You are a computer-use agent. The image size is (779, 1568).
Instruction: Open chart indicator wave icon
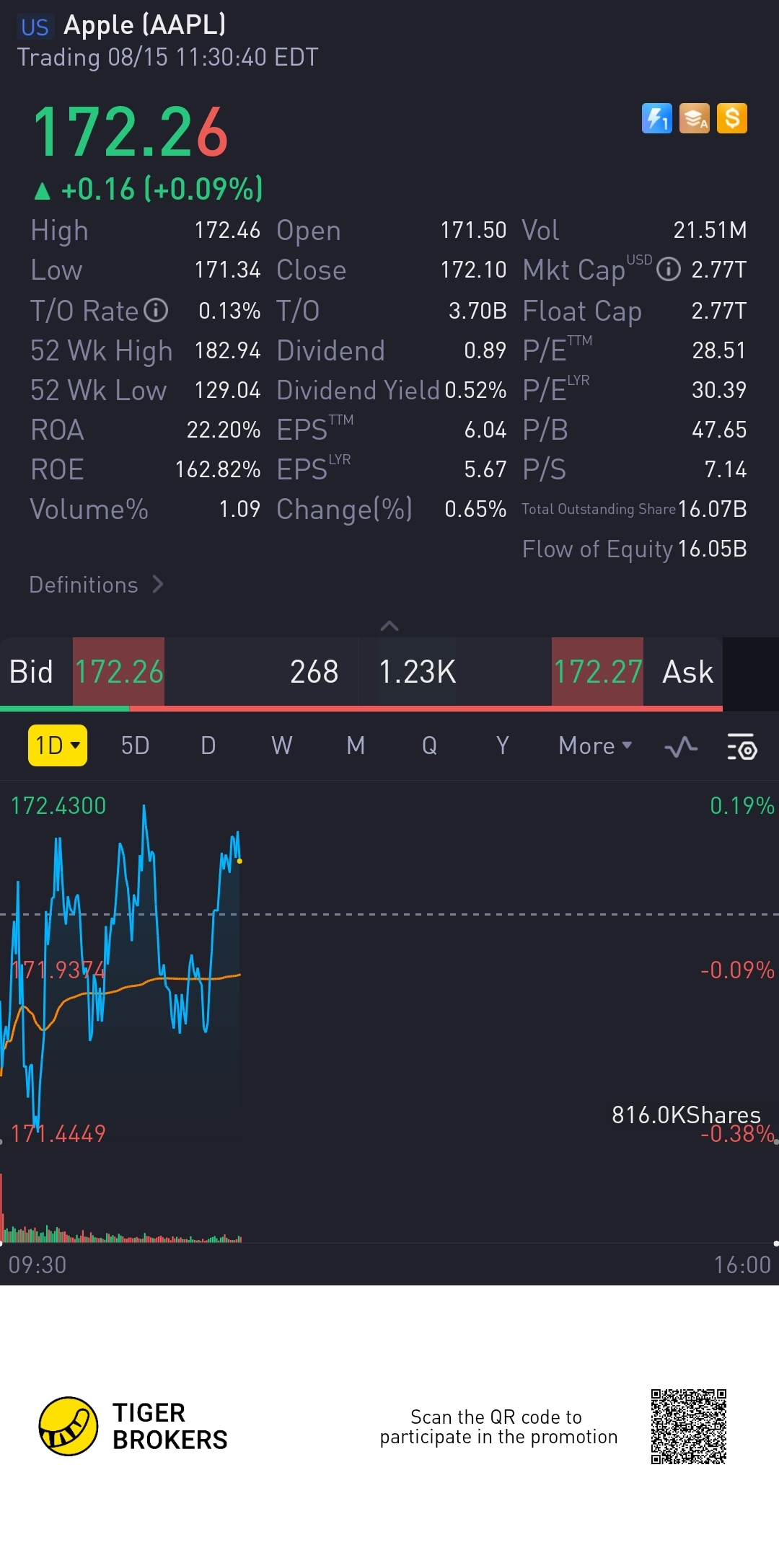click(681, 747)
